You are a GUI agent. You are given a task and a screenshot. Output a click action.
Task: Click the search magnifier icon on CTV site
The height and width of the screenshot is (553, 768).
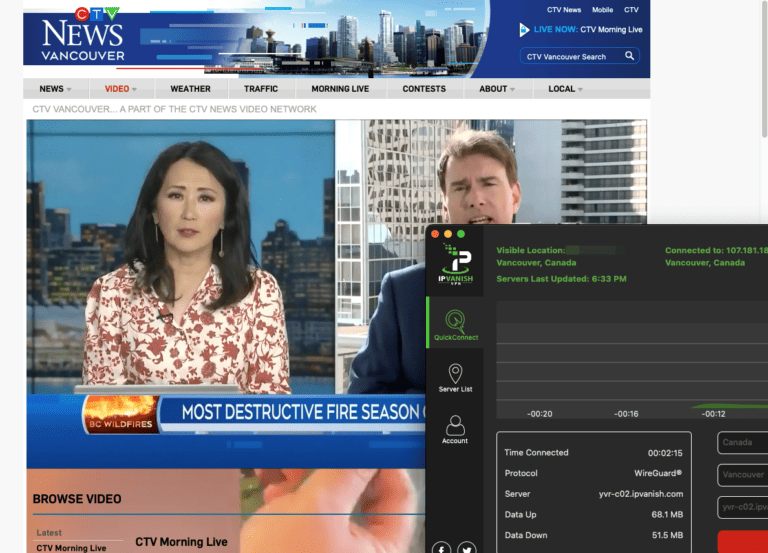(629, 56)
